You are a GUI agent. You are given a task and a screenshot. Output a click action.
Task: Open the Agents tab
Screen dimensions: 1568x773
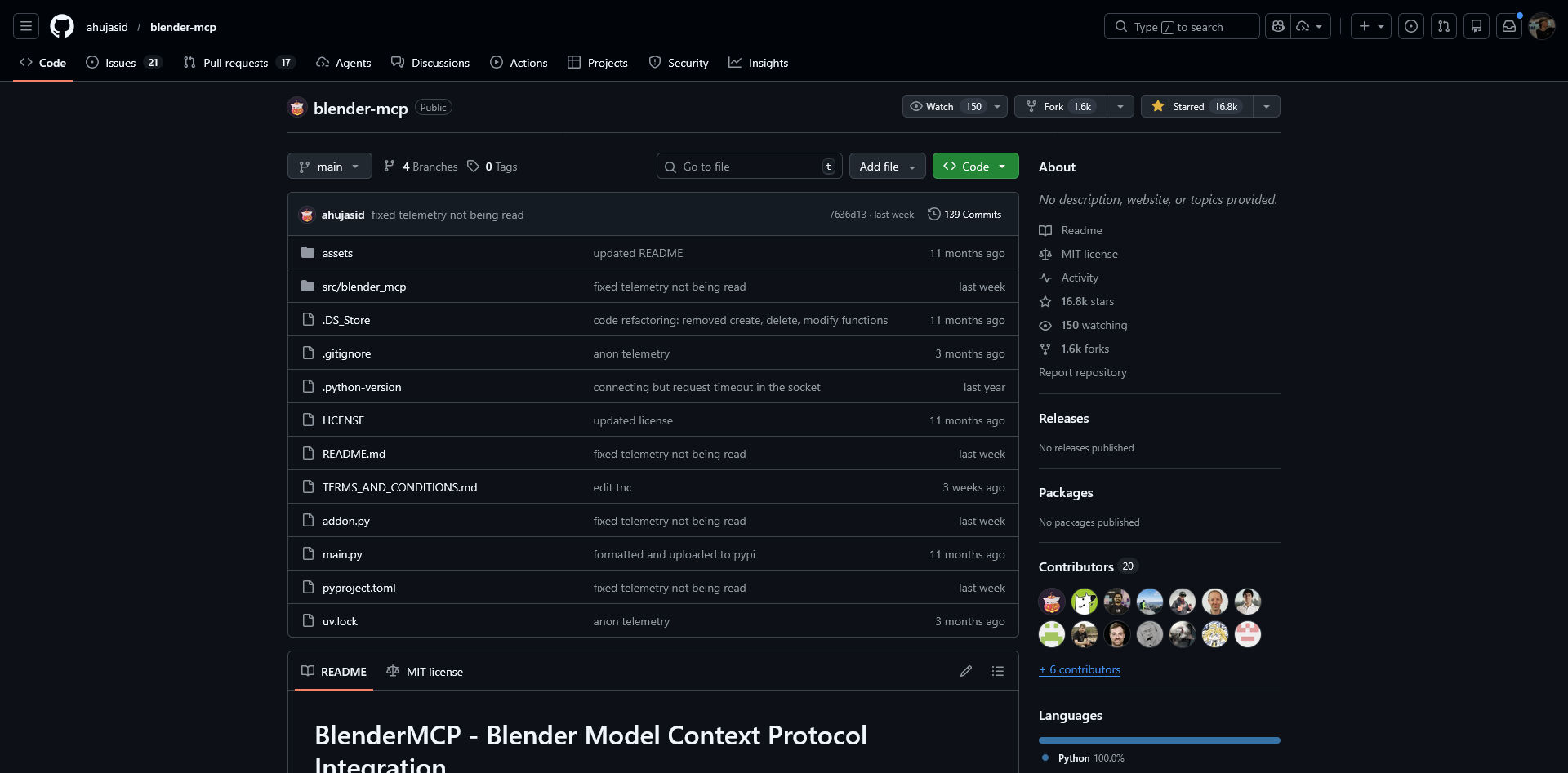[343, 63]
